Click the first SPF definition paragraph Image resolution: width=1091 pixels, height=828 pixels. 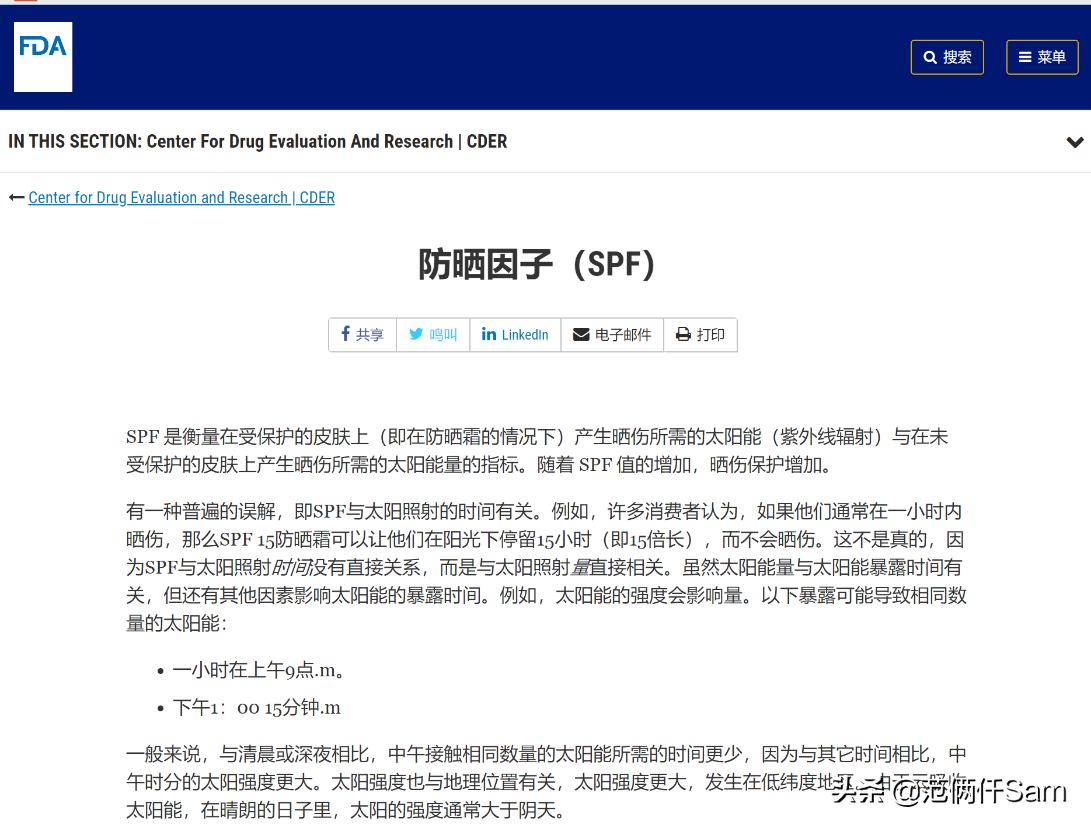537,451
